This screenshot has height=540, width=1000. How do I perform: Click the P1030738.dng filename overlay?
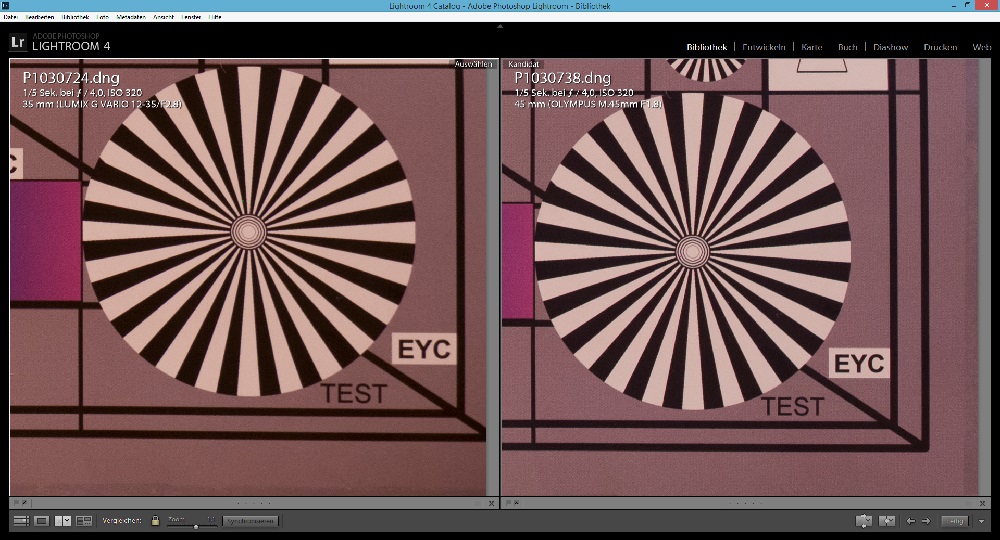pyautogui.click(x=562, y=78)
